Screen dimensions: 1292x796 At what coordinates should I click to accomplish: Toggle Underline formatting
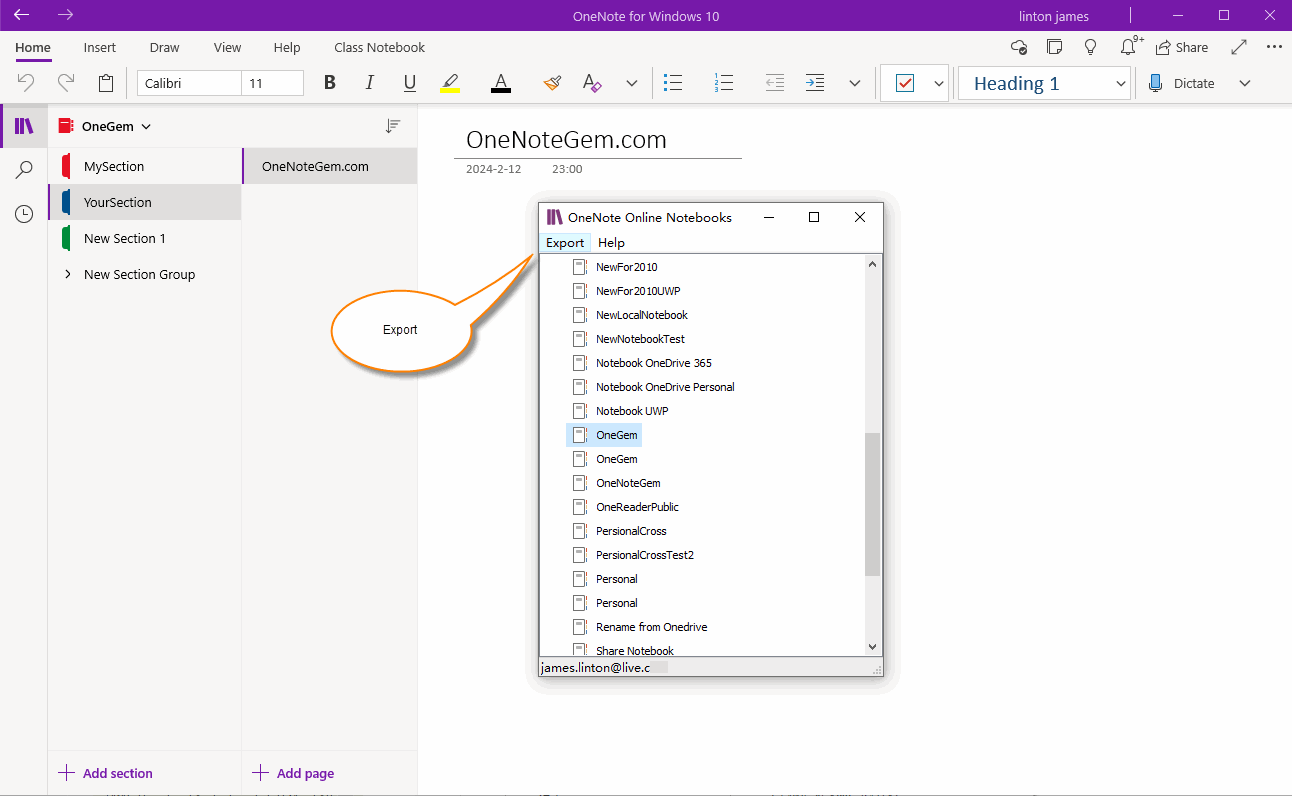[x=410, y=83]
